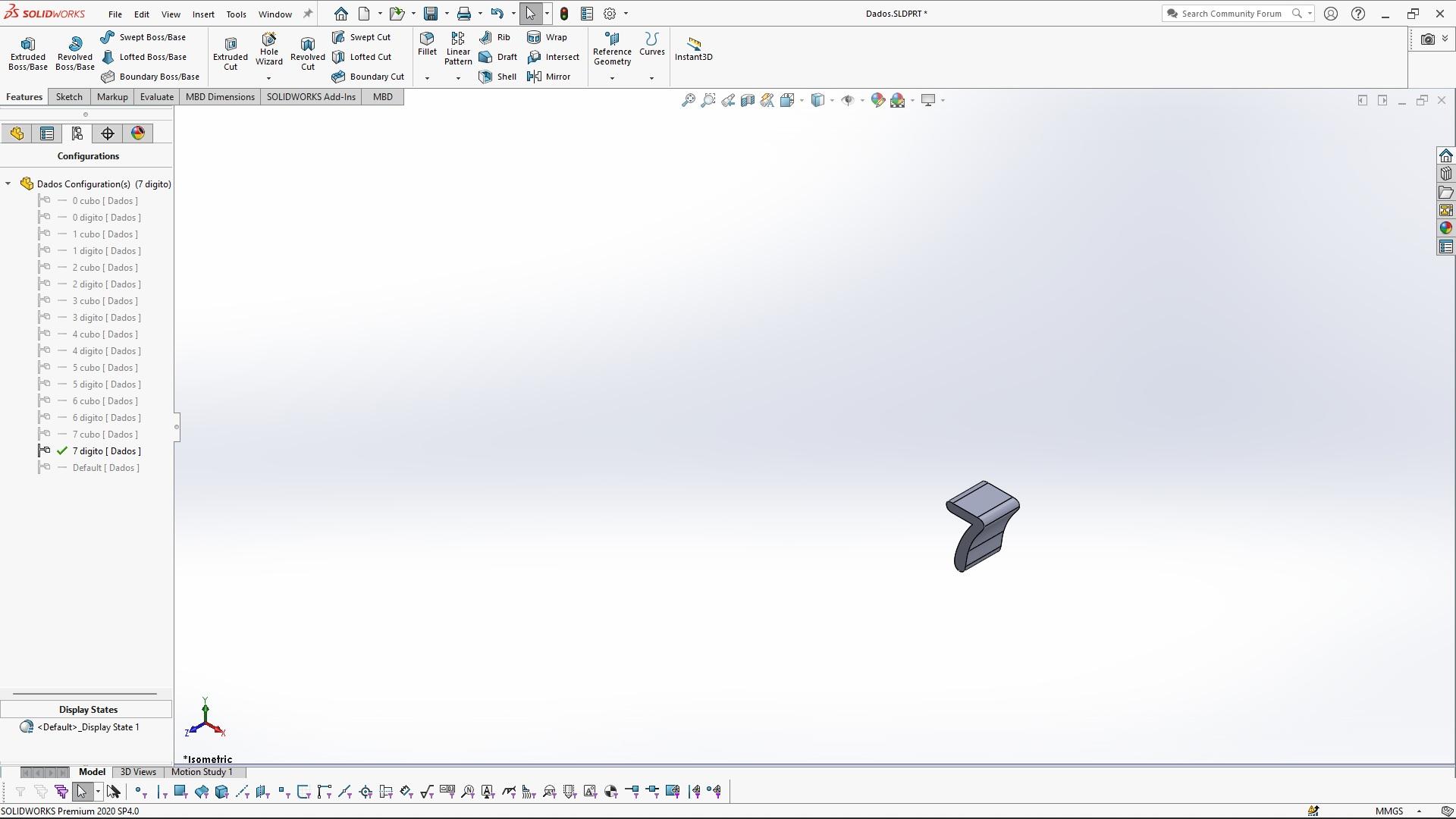
Task: Choose Boundary Boss/Base feature
Action: coord(150,77)
